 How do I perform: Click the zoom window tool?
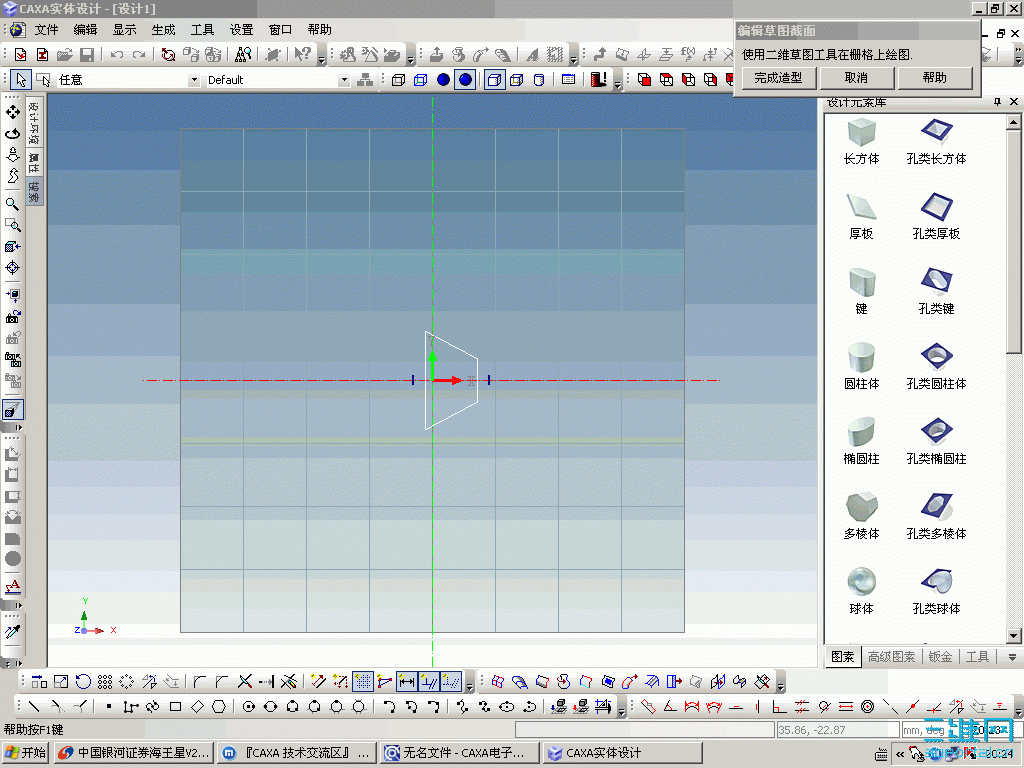[x=12, y=225]
